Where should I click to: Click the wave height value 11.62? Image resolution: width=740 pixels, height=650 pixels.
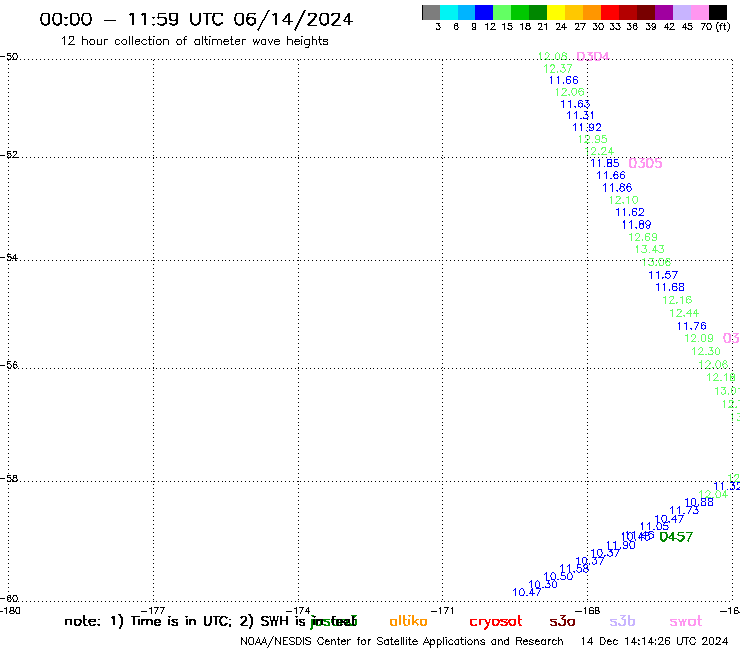click(630, 212)
